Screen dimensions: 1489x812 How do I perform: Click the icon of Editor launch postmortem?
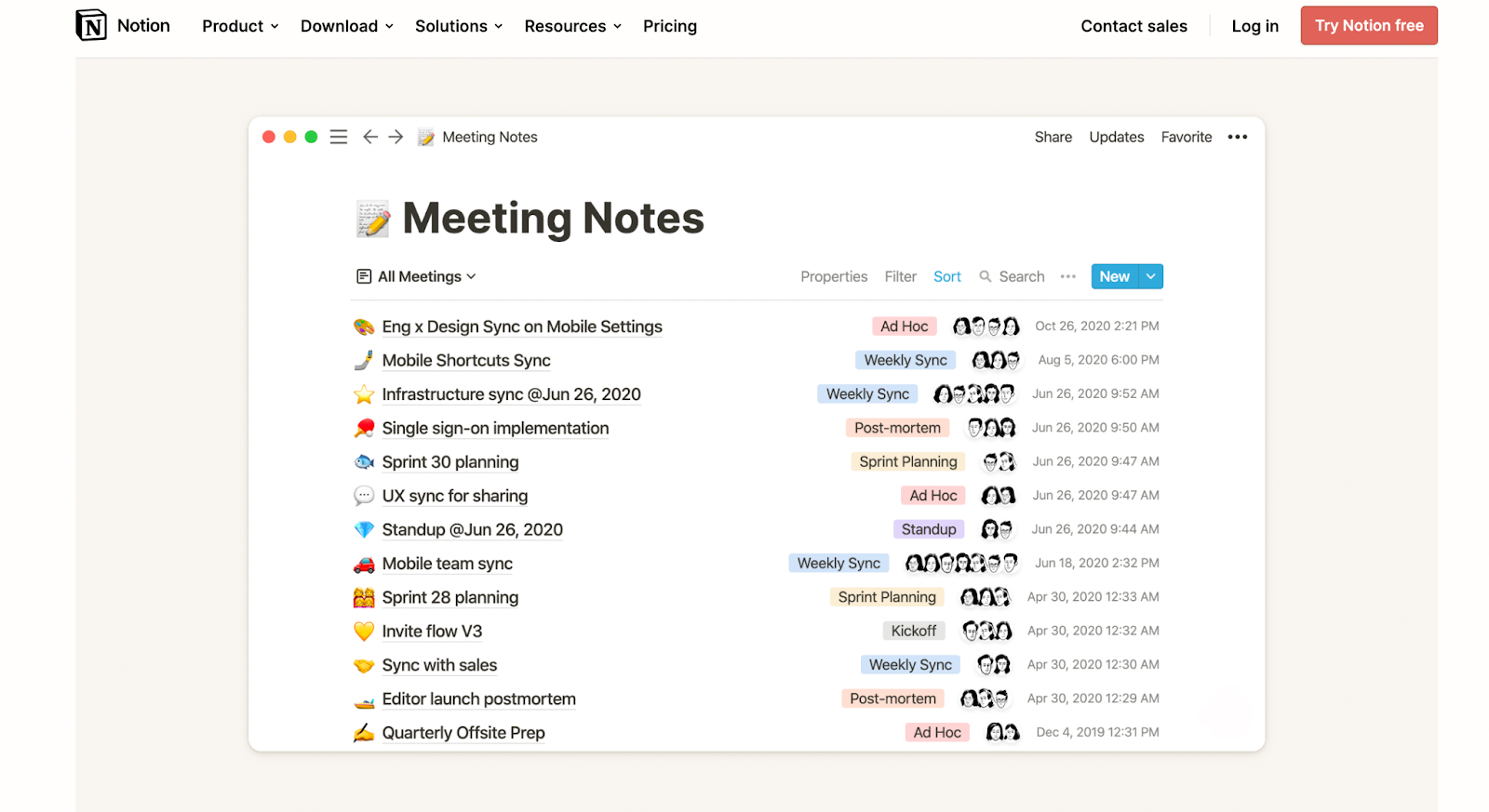(x=364, y=699)
